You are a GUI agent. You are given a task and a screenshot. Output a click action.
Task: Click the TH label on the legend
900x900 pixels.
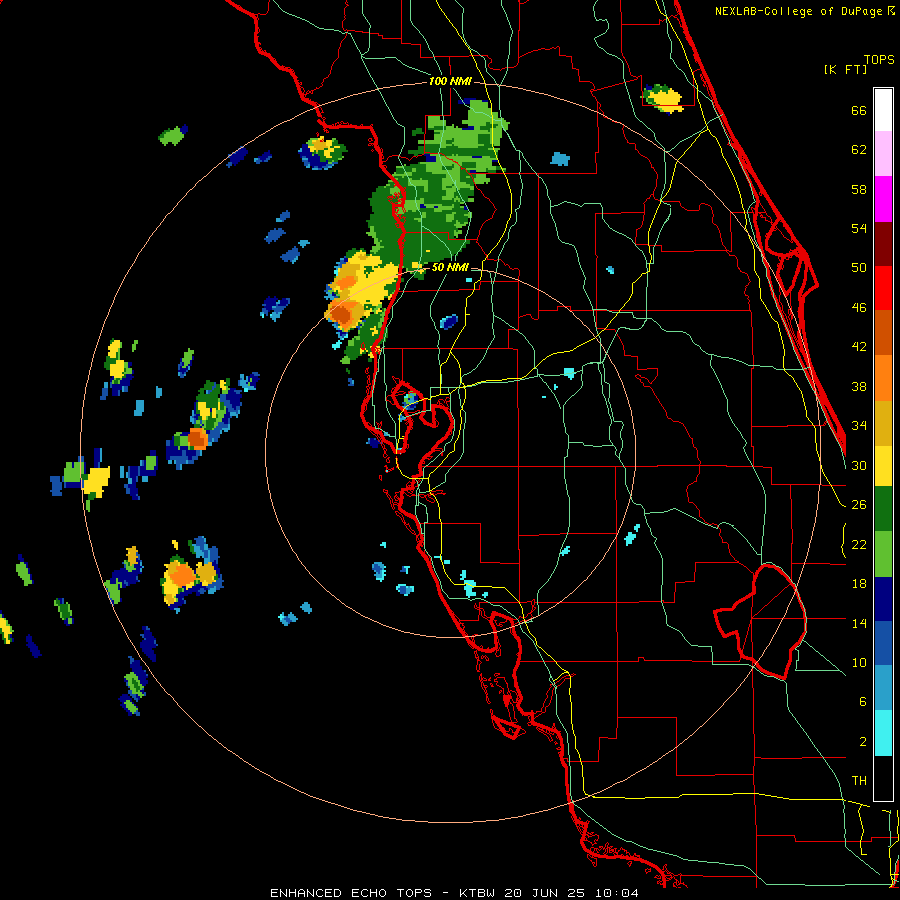859,781
